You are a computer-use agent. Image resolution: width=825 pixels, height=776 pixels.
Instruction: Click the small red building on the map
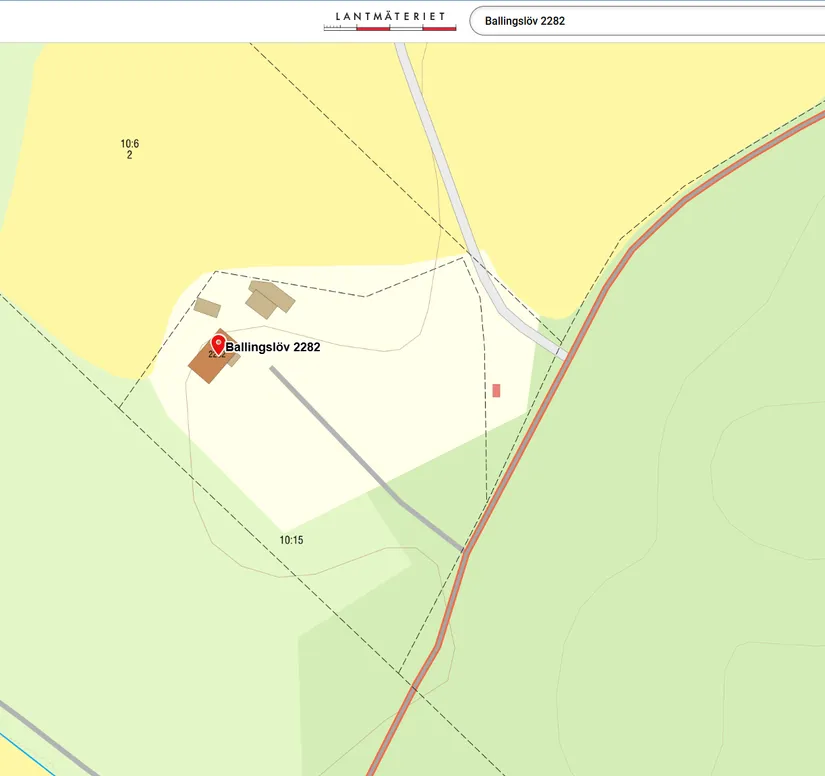[496, 390]
